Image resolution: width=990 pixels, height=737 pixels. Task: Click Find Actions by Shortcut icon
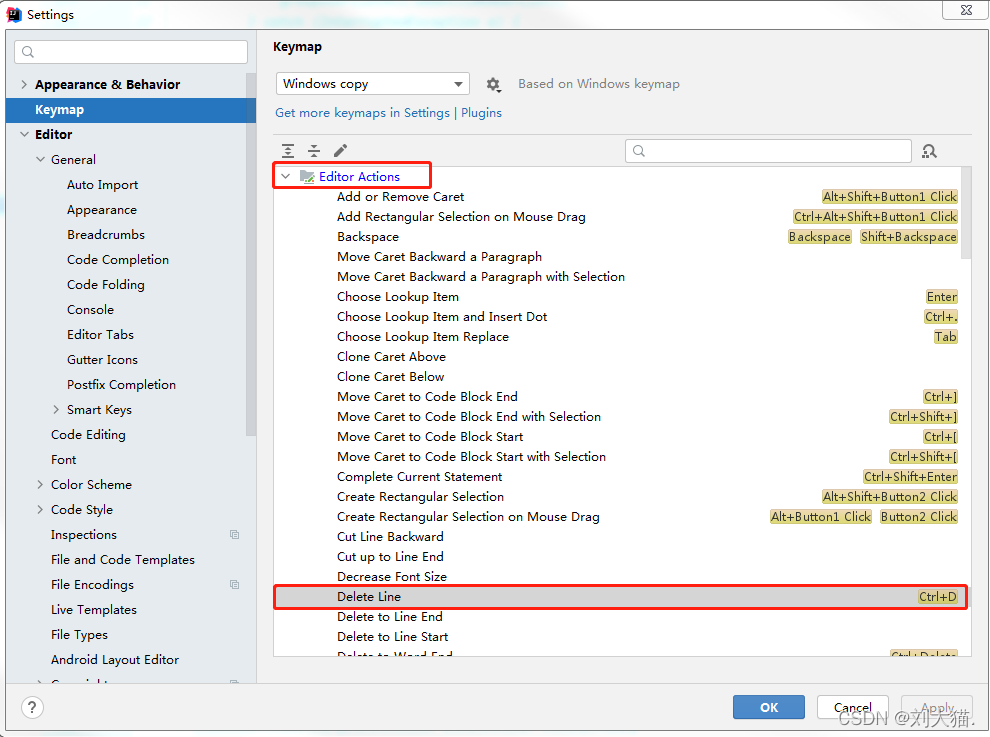pos(929,151)
